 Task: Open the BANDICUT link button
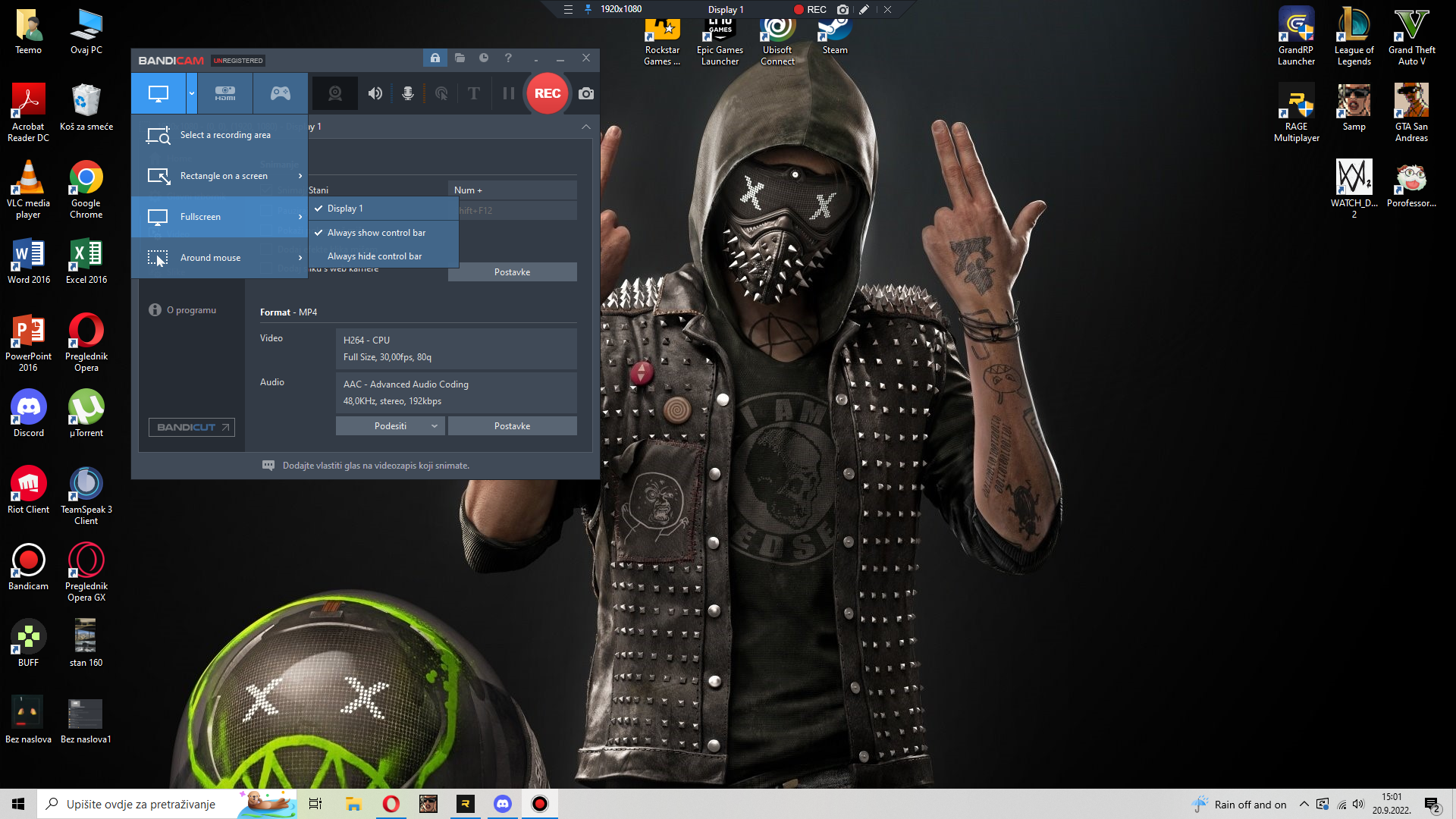pos(192,428)
